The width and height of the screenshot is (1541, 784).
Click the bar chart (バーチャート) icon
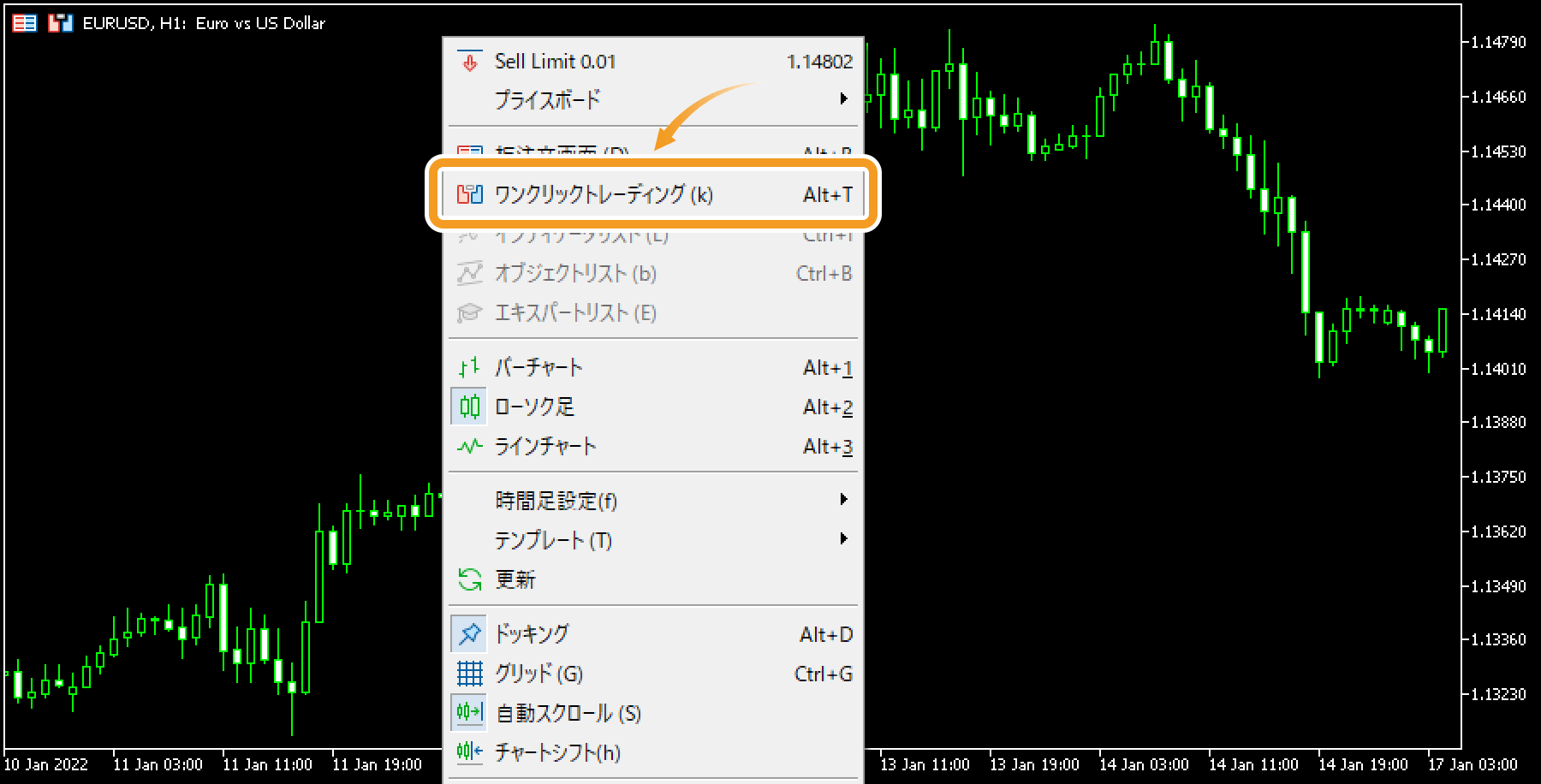pyautogui.click(x=469, y=368)
